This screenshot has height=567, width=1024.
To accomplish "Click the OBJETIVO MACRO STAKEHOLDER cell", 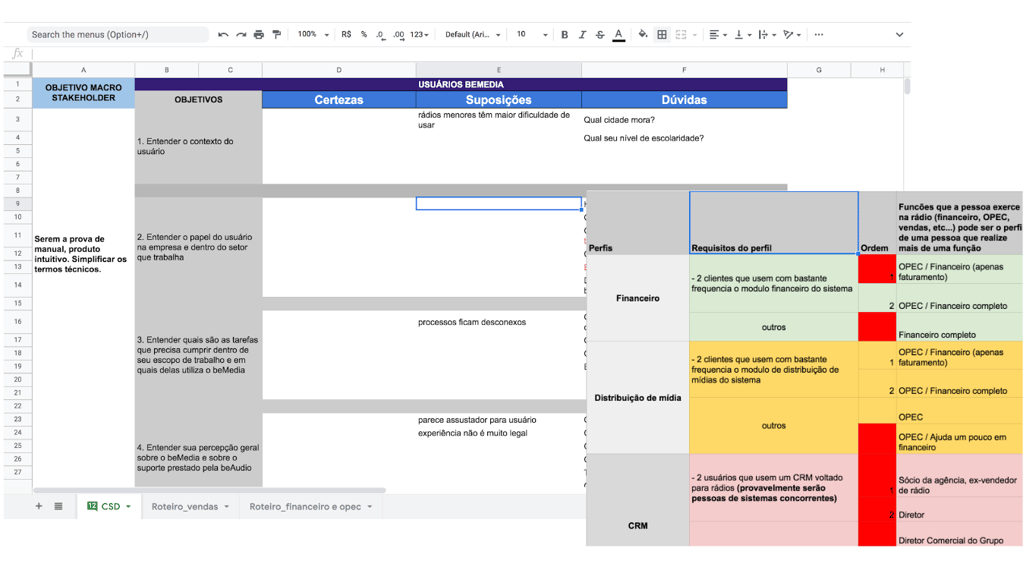I will [x=84, y=93].
